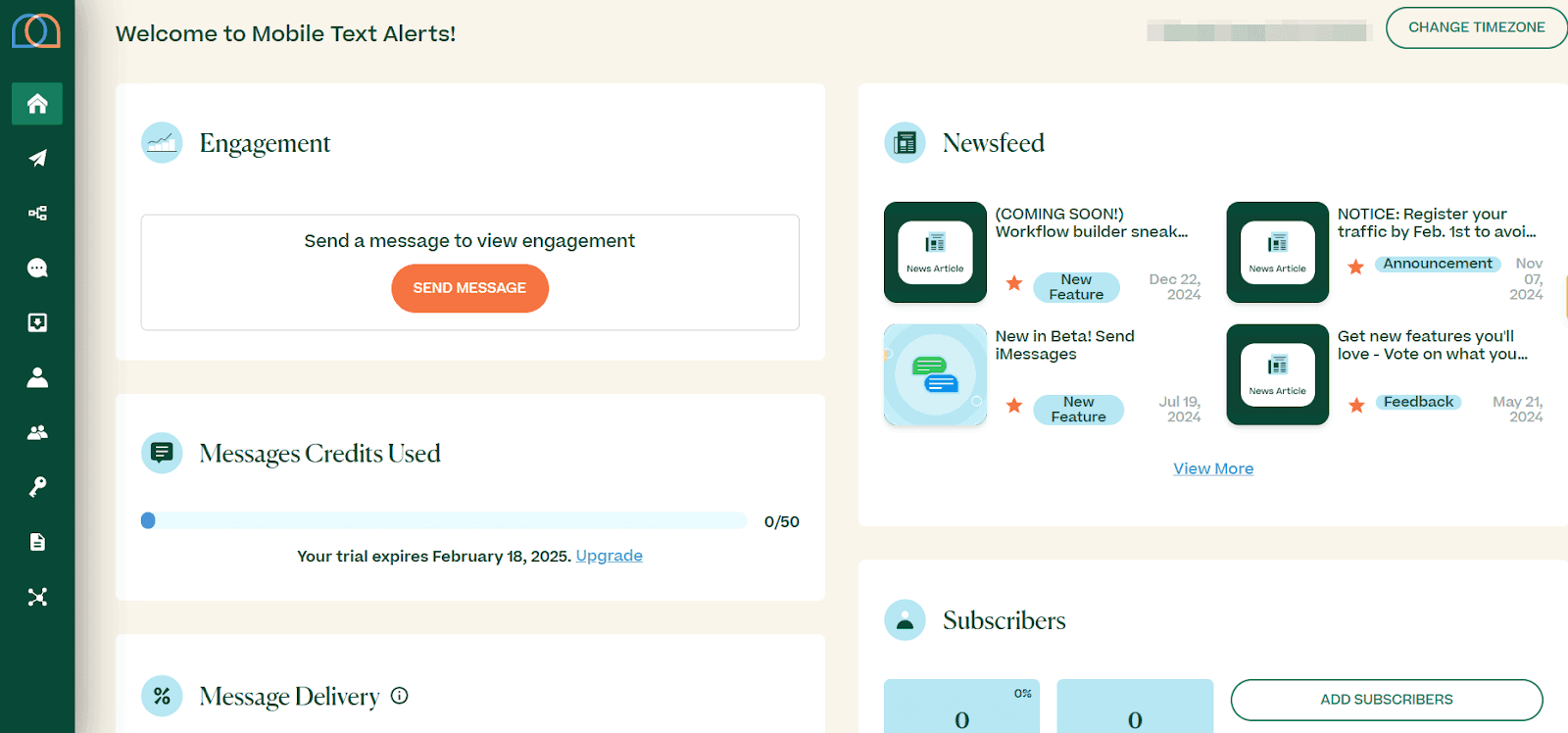This screenshot has height=733, width=1568.
Task: Click the Upgrade link
Action: [x=609, y=556]
